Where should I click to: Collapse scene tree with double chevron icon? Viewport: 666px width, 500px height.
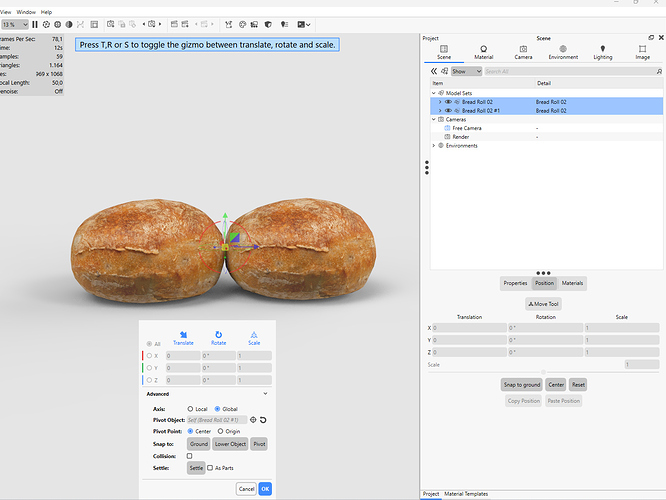pos(434,71)
